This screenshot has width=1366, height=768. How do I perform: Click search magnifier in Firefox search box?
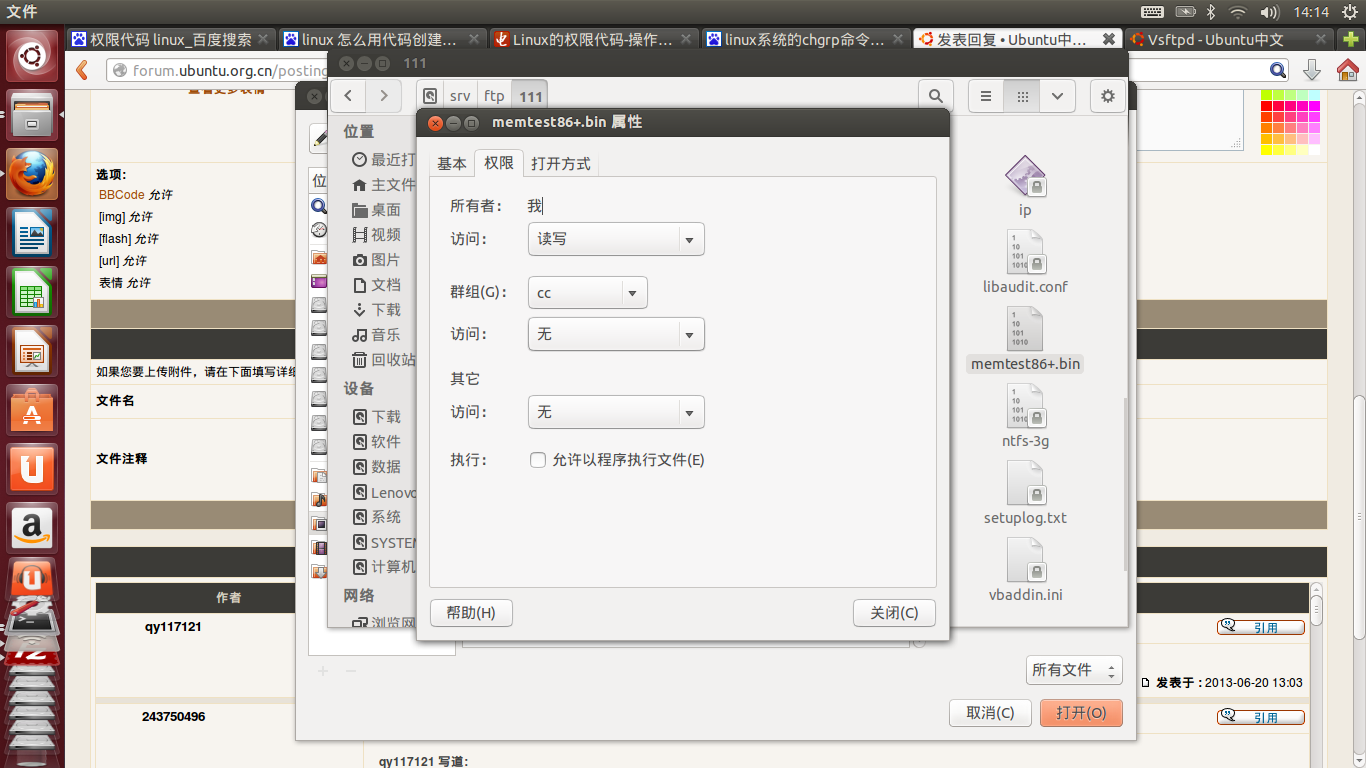(1278, 70)
